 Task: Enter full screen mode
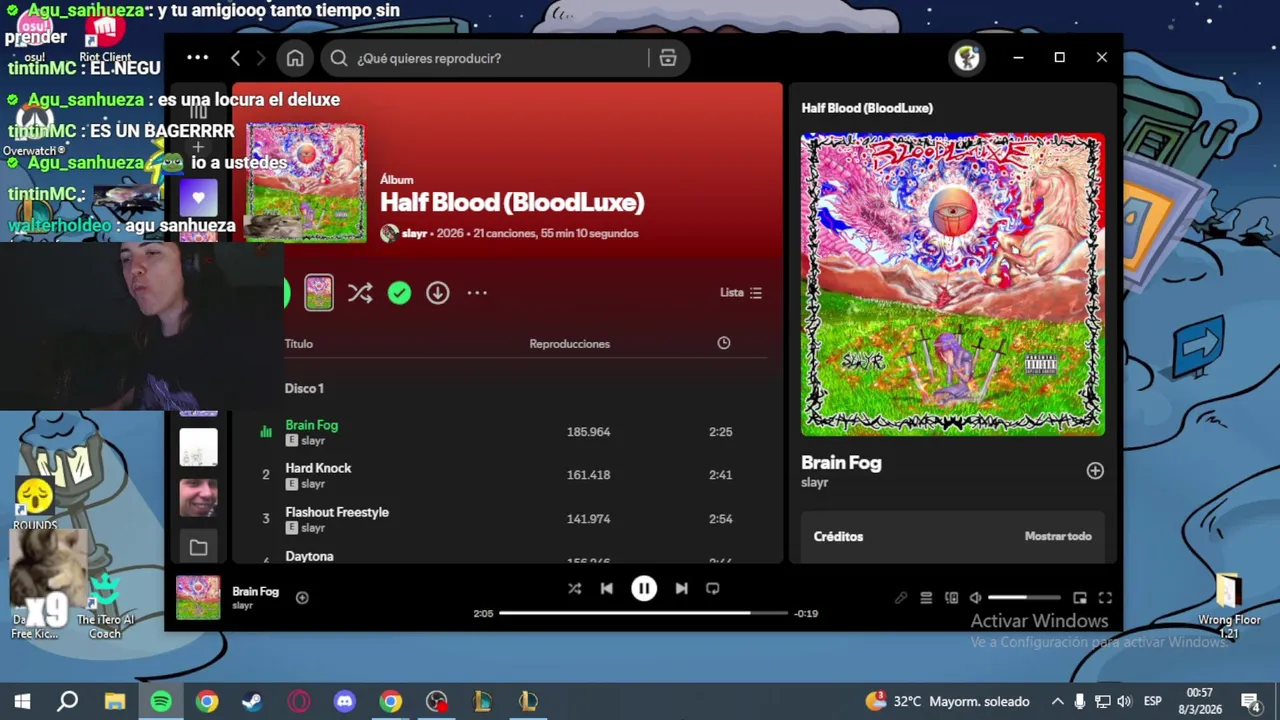pos(1105,598)
